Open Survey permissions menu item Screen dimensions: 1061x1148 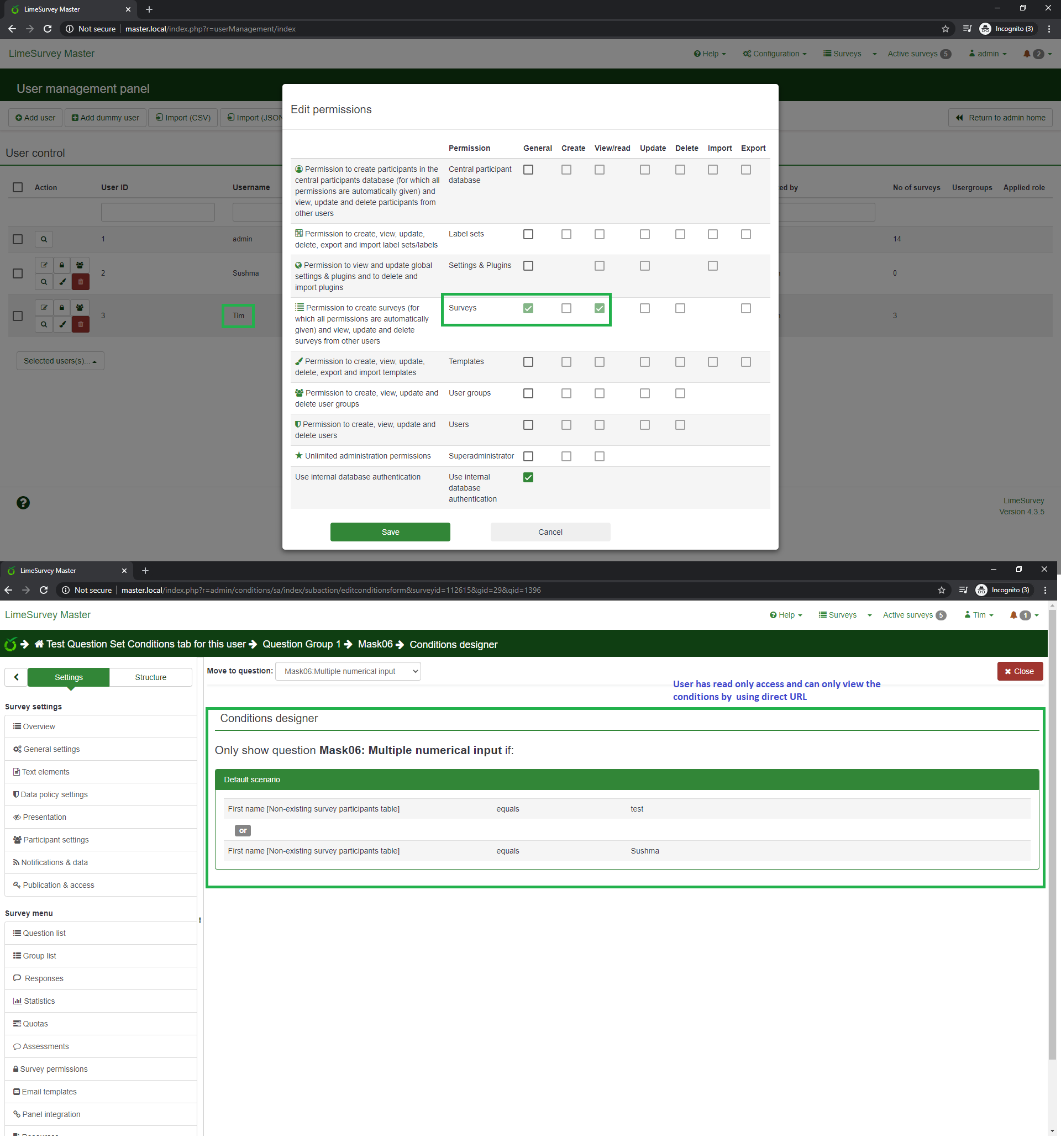(x=54, y=1070)
